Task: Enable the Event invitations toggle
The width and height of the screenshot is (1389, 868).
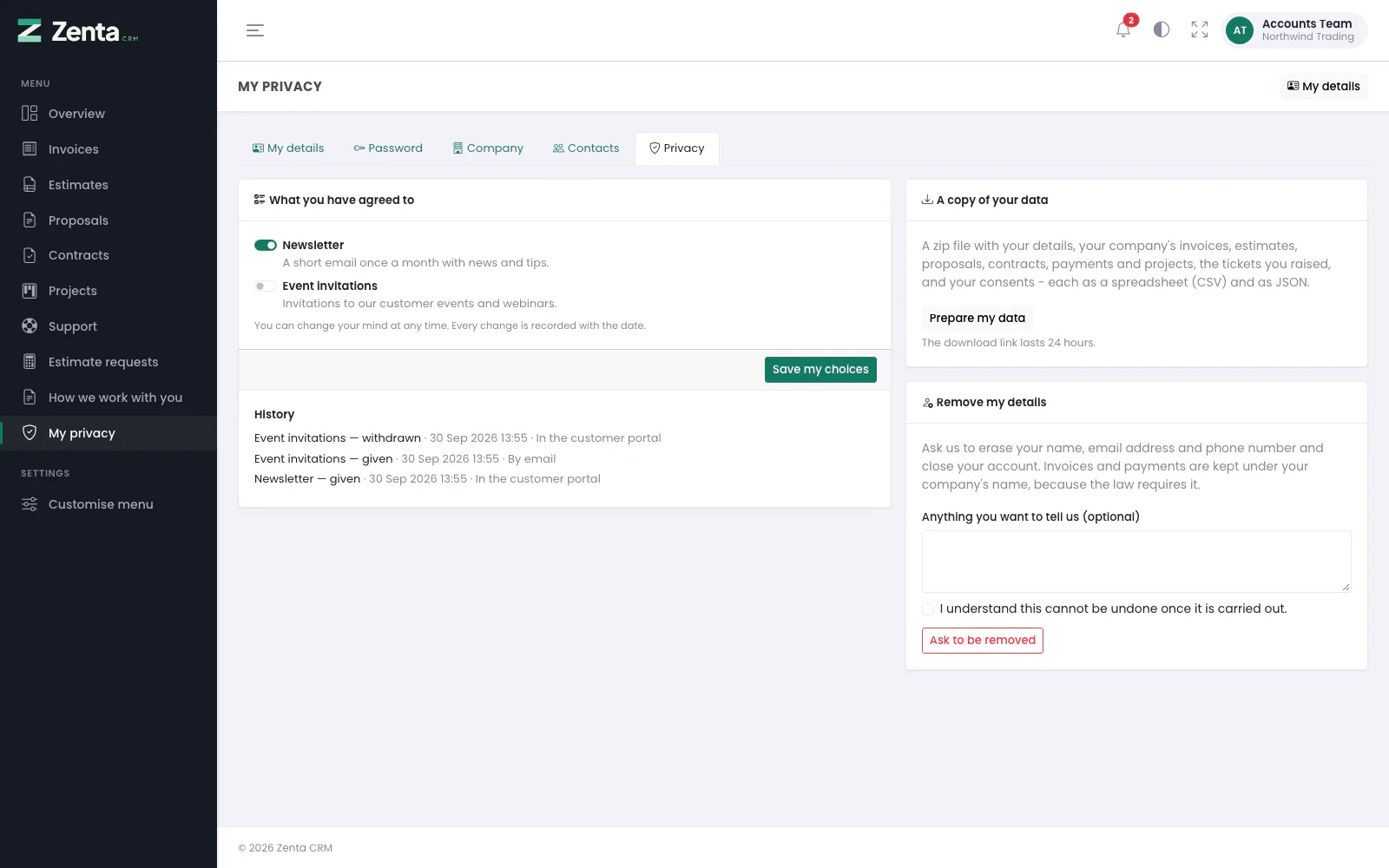Action: pyautogui.click(x=266, y=286)
